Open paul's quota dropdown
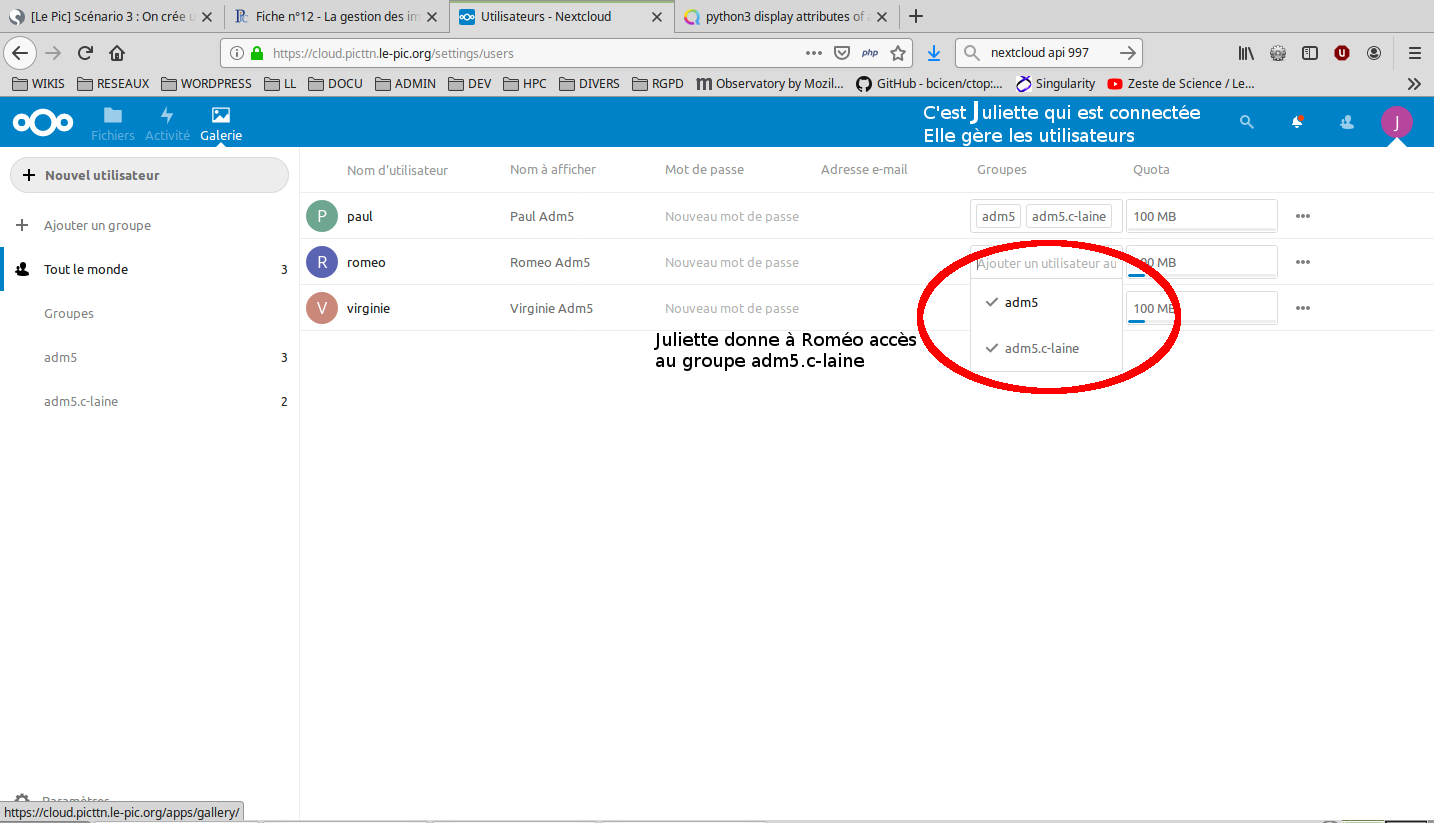Viewport: 1434px width, 823px height. point(1202,216)
